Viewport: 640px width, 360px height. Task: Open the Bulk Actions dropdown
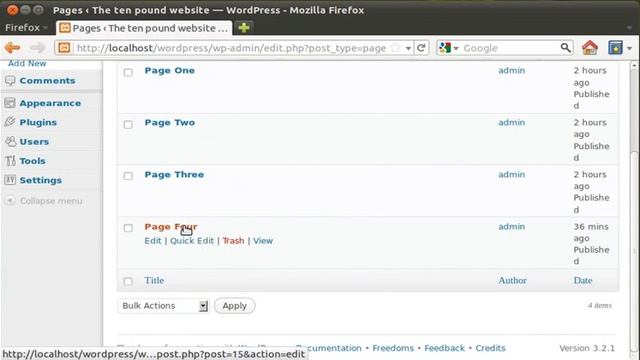tap(163, 306)
